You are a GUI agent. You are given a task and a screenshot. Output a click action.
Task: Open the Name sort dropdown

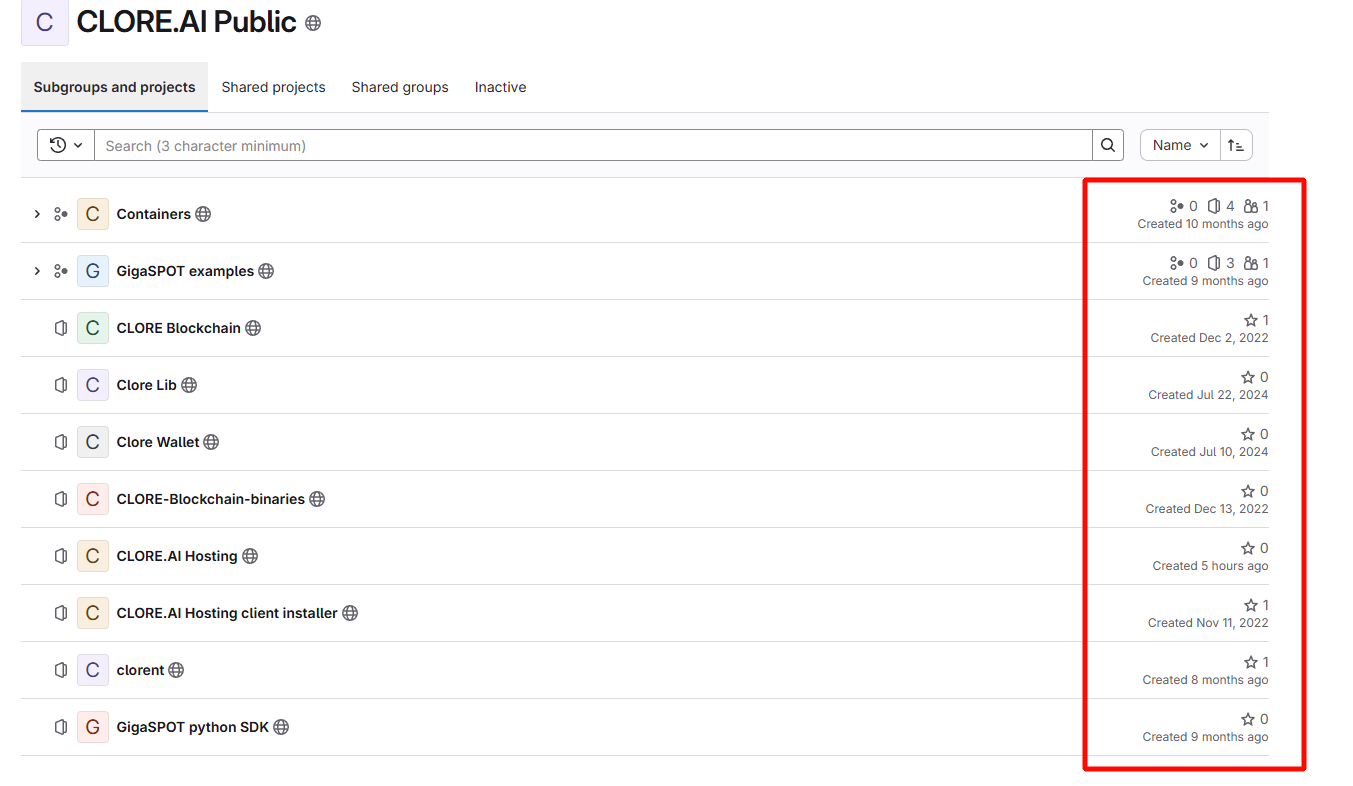coord(1180,145)
